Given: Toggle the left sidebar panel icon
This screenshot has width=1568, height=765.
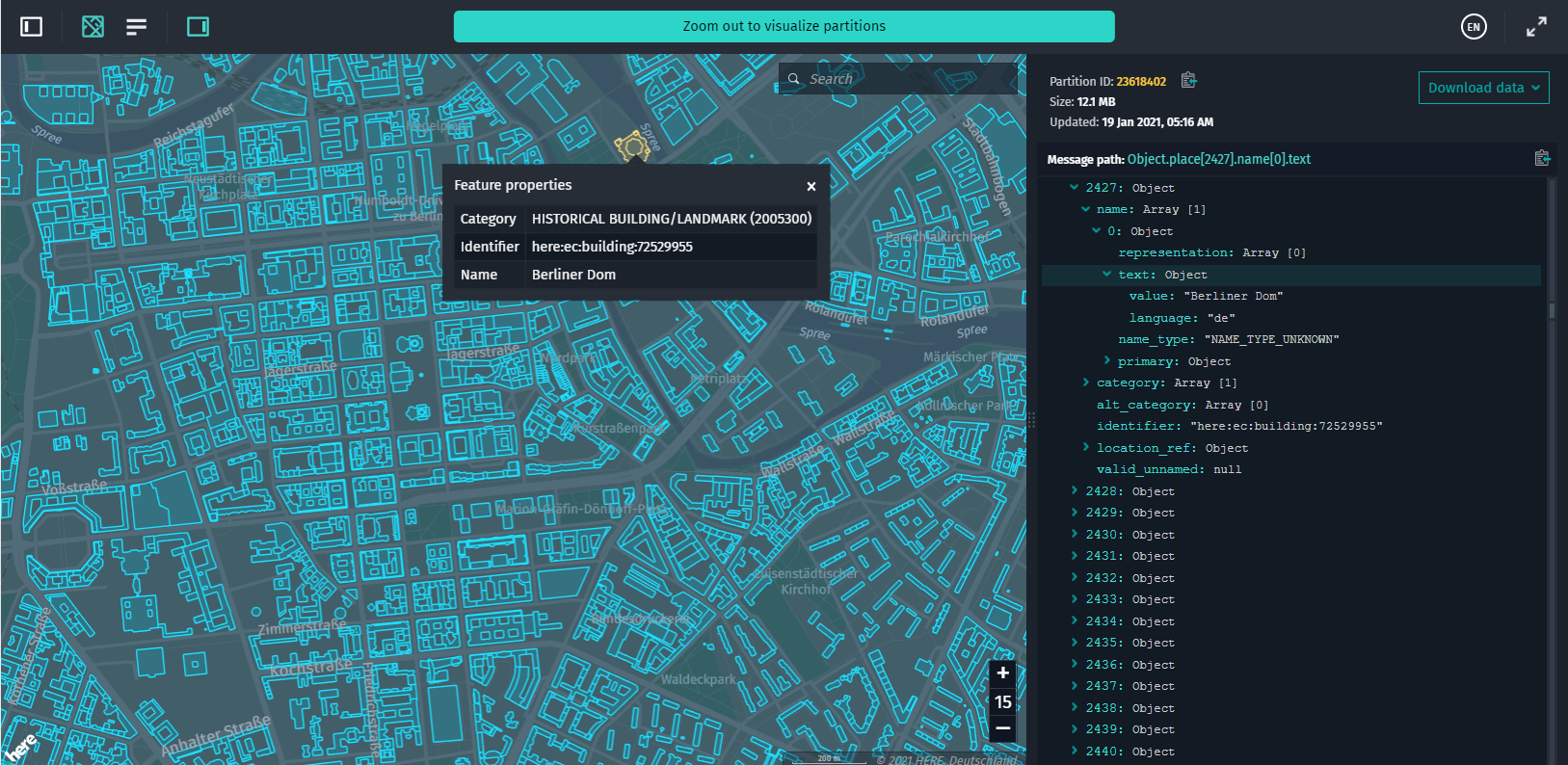Looking at the screenshot, I should pos(32,27).
